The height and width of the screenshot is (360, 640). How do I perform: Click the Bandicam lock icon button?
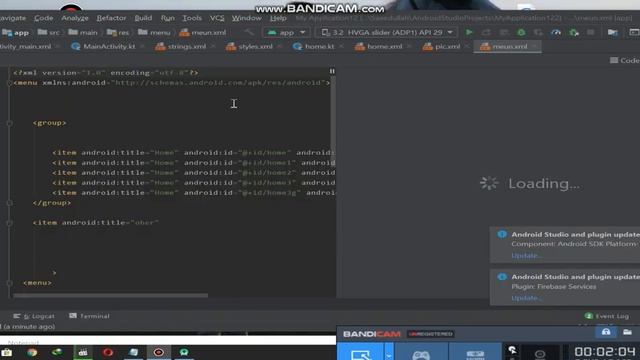click(606, 332)
